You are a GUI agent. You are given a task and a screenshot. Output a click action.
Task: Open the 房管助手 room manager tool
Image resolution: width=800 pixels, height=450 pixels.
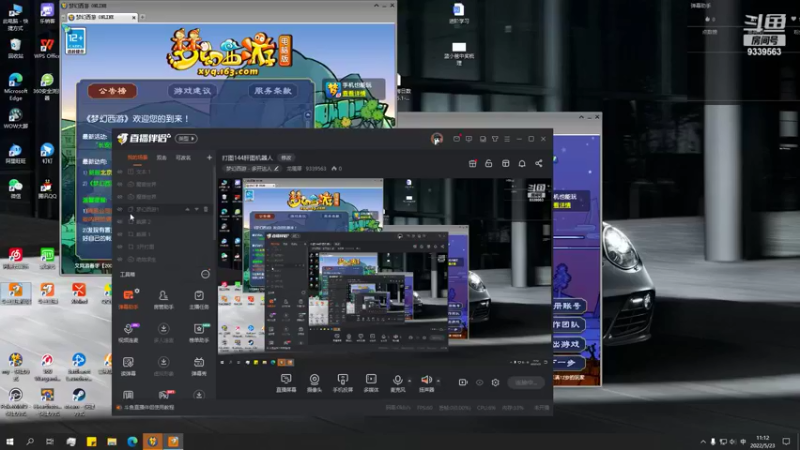[163, 299]
